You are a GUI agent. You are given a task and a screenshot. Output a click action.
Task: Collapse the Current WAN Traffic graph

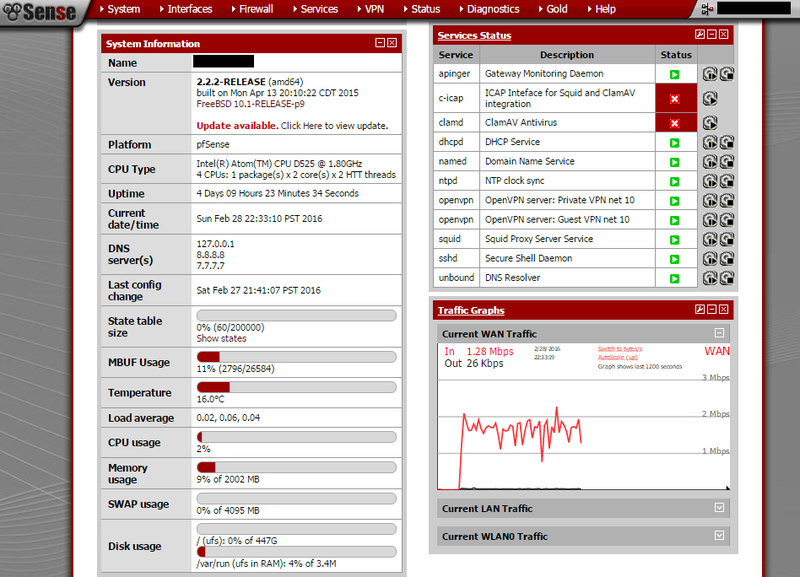click(x=718, y=334)
